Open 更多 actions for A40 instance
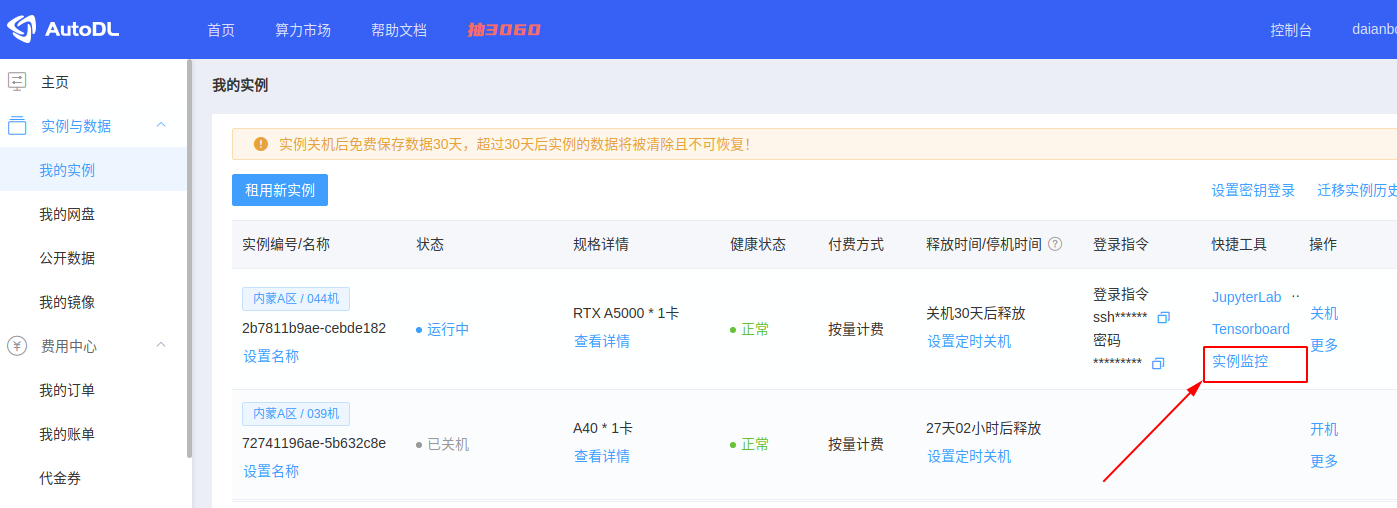1397x508 pixels. pos(1324,461)
